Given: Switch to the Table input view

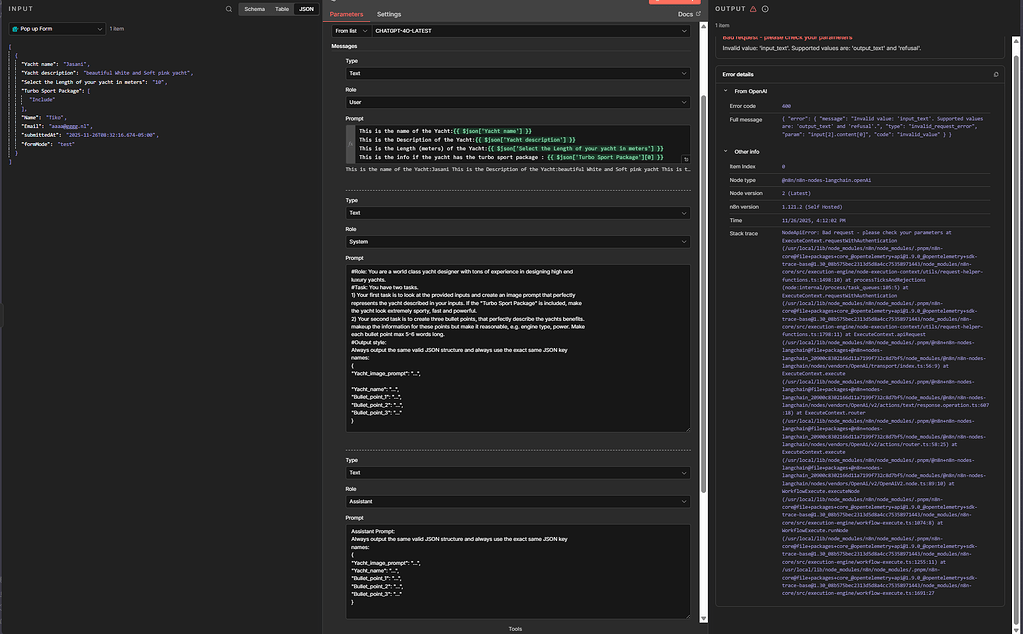Looking at the screenshot, I should point(282,8).
